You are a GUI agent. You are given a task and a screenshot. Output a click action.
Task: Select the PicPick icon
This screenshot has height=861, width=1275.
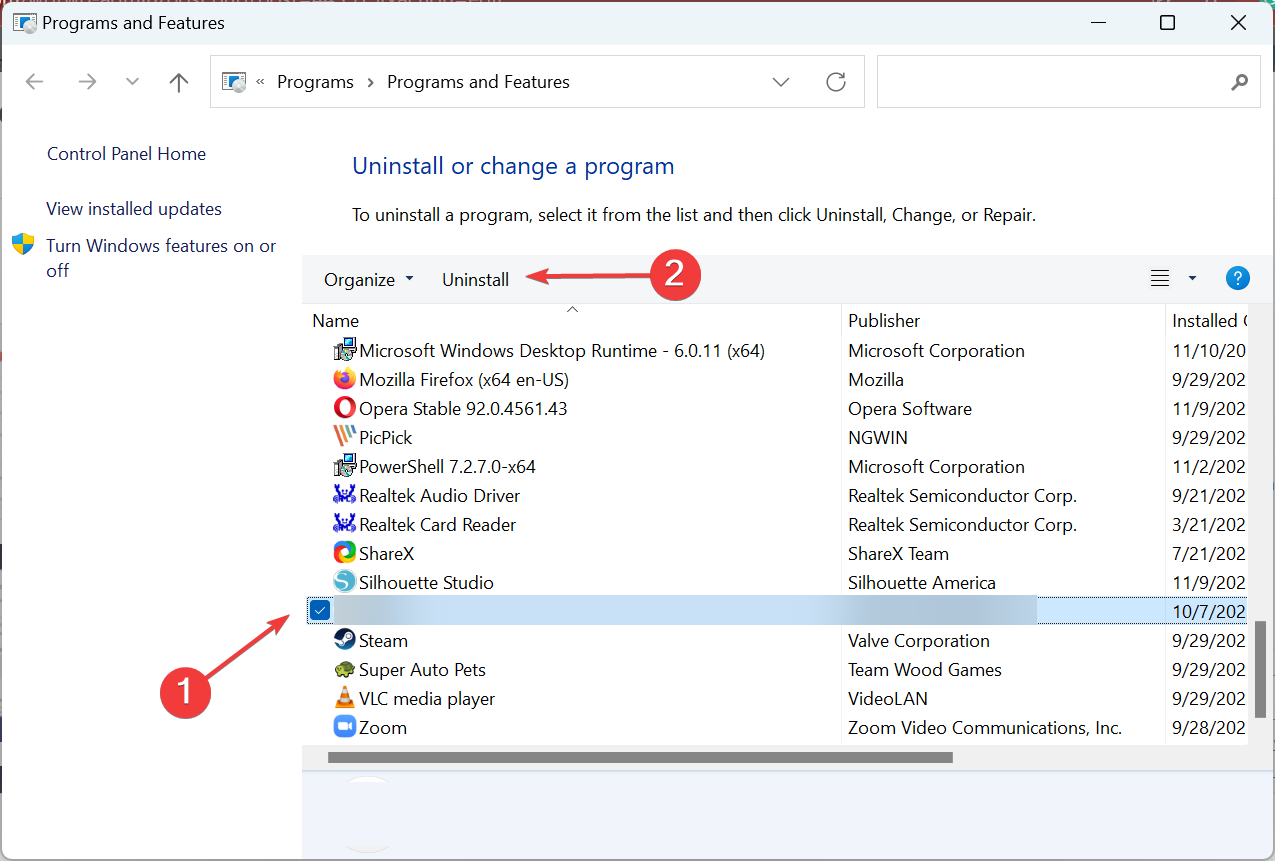(x=345, y=437)
